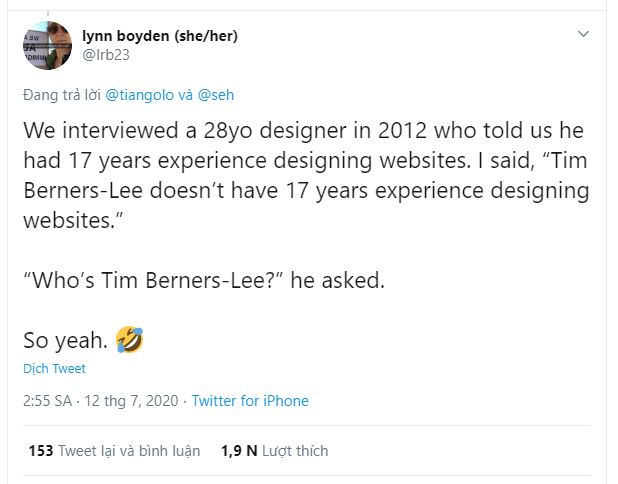Click the bold '1,9 N' likes count
This screenshot has width=618, height=484.
point(239,451)
